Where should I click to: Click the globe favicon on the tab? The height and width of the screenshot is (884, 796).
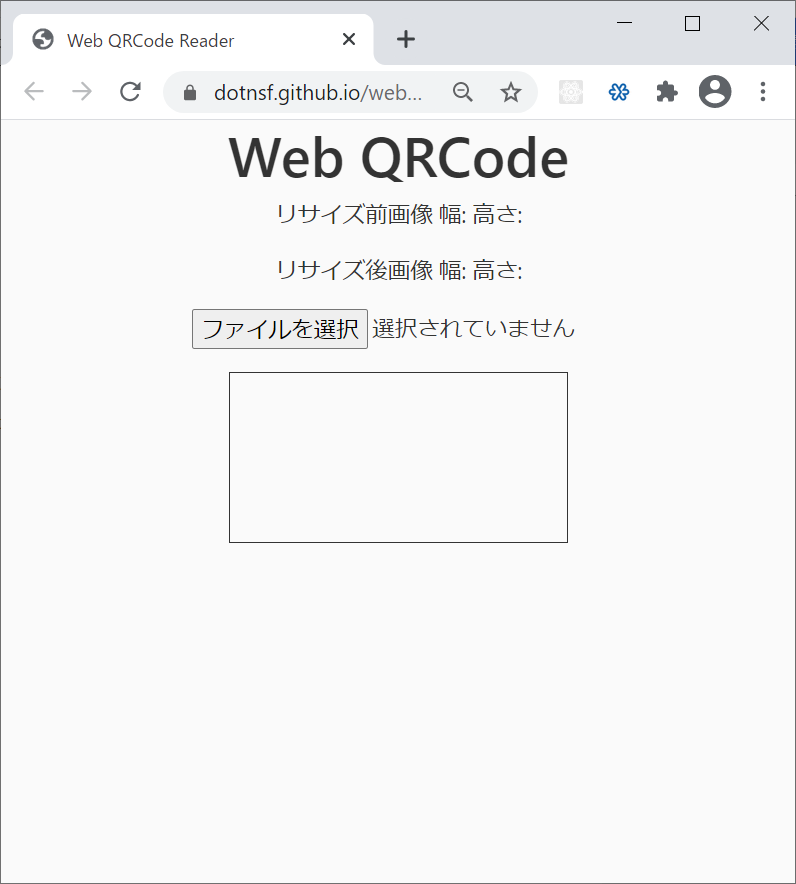[x=43, y=39]
